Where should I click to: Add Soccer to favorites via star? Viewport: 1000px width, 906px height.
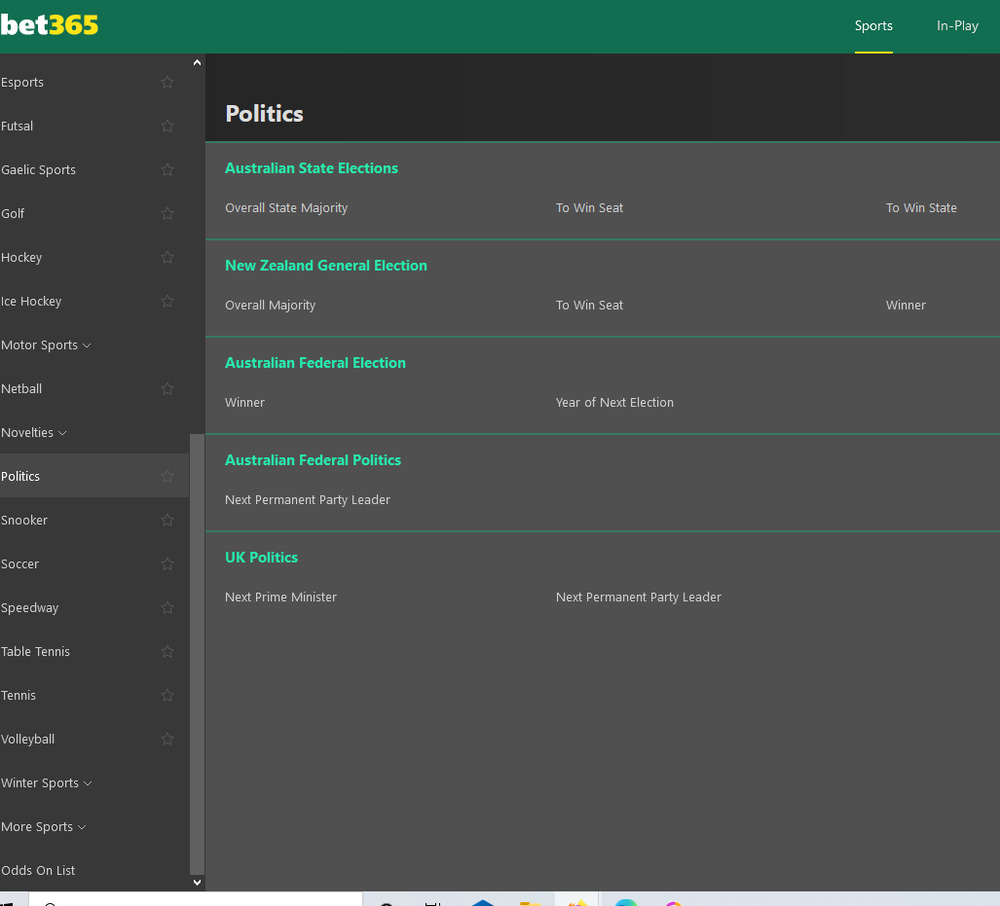pyautogui.click(x=167, y=564)
